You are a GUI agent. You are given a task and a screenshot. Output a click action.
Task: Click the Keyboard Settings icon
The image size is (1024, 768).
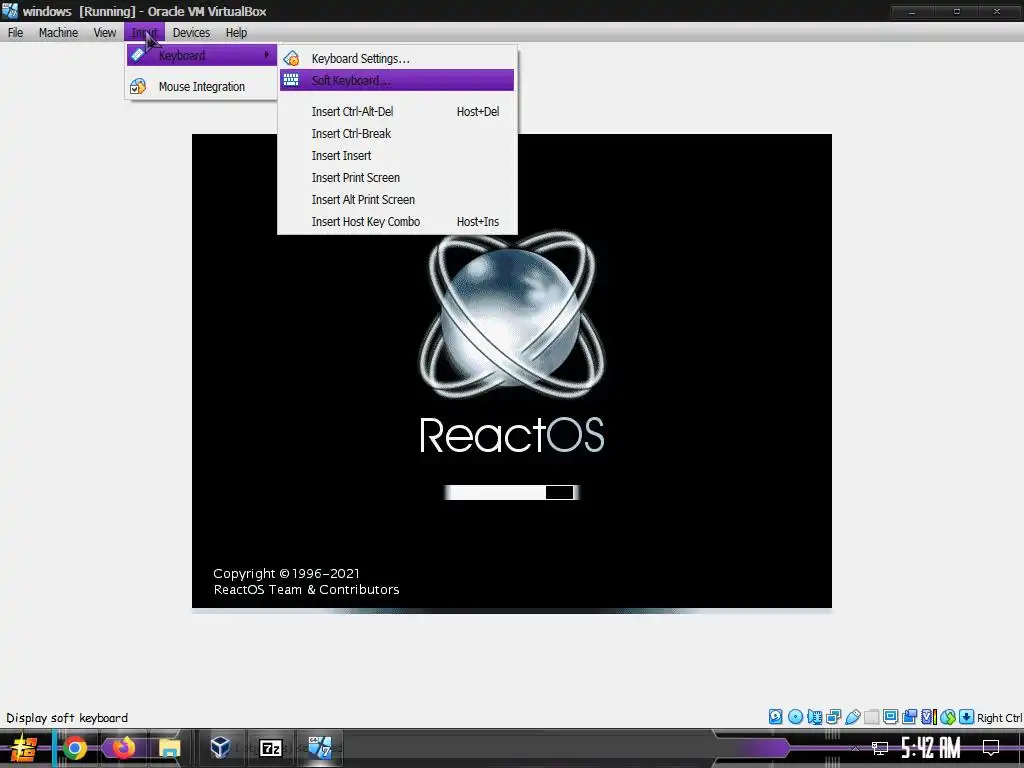291,59
